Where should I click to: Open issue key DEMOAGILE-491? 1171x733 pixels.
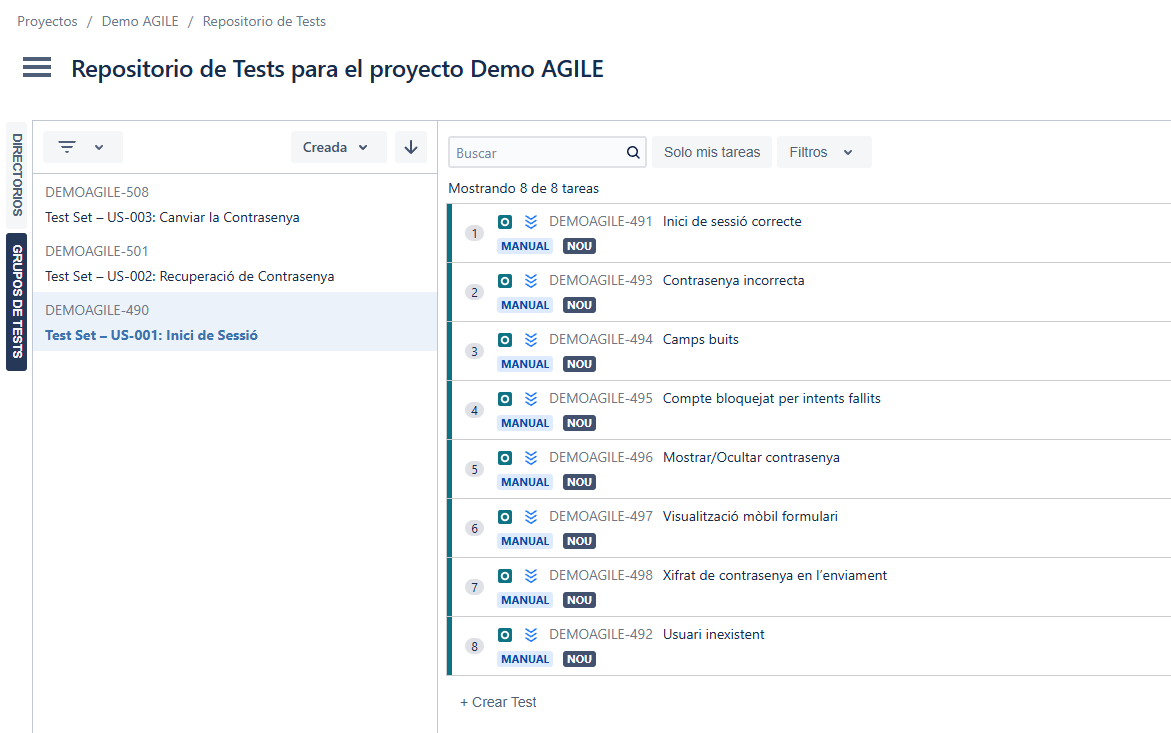coord(600,222)
